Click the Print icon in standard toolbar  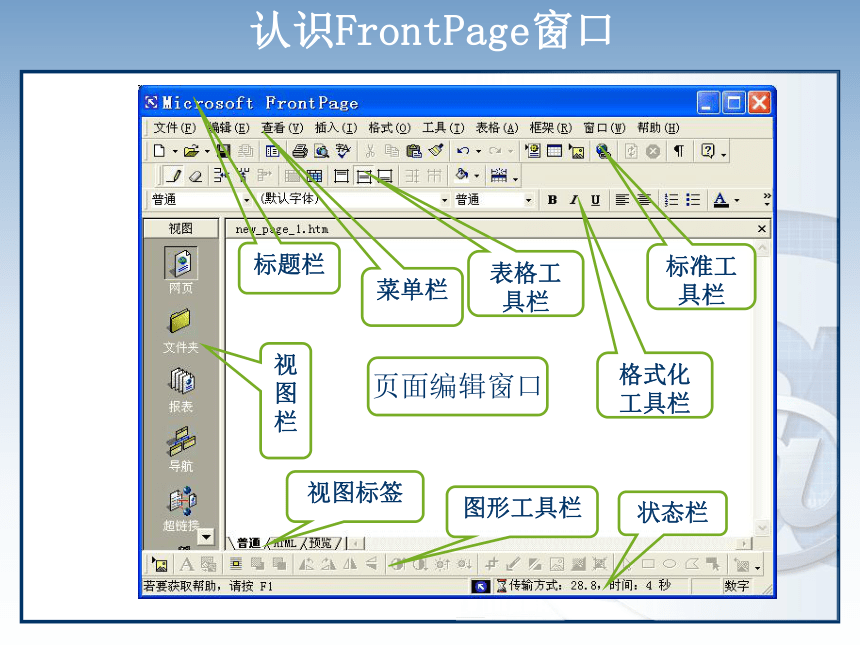pyautogui.click(x=299, y=151)
